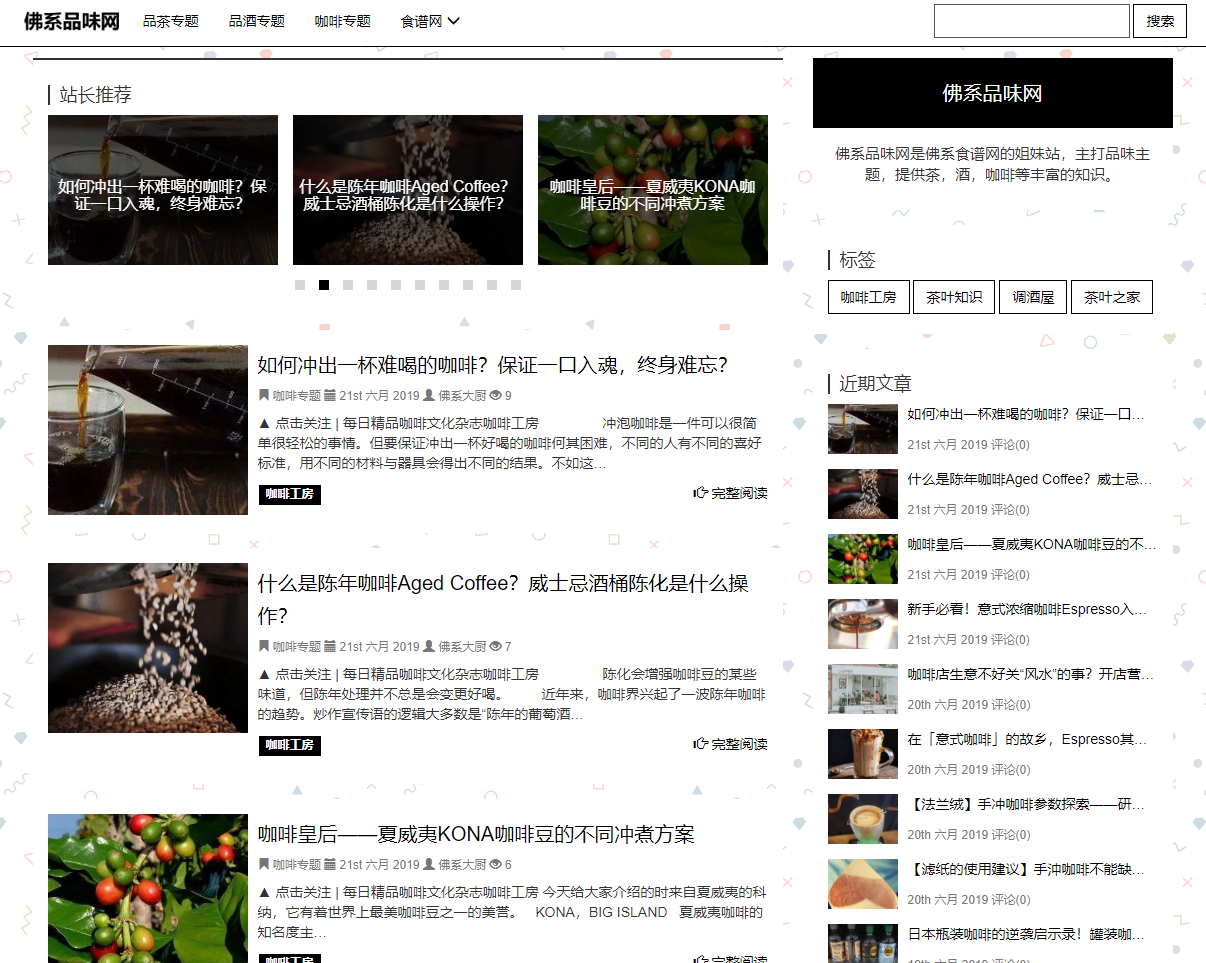Click 完整阅读 for Aged Coffee article
1206x963 pixels.
click(x=731, y=744)
